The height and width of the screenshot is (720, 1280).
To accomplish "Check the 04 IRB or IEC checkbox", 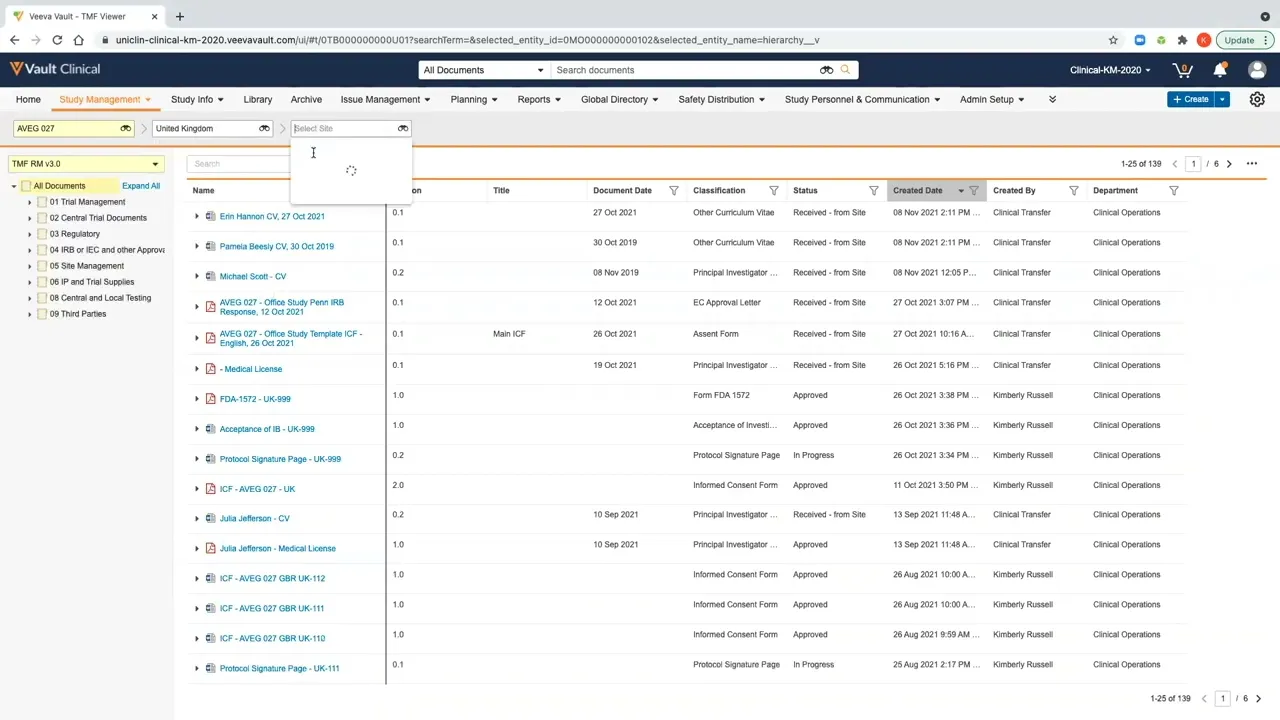I will 42,250.
